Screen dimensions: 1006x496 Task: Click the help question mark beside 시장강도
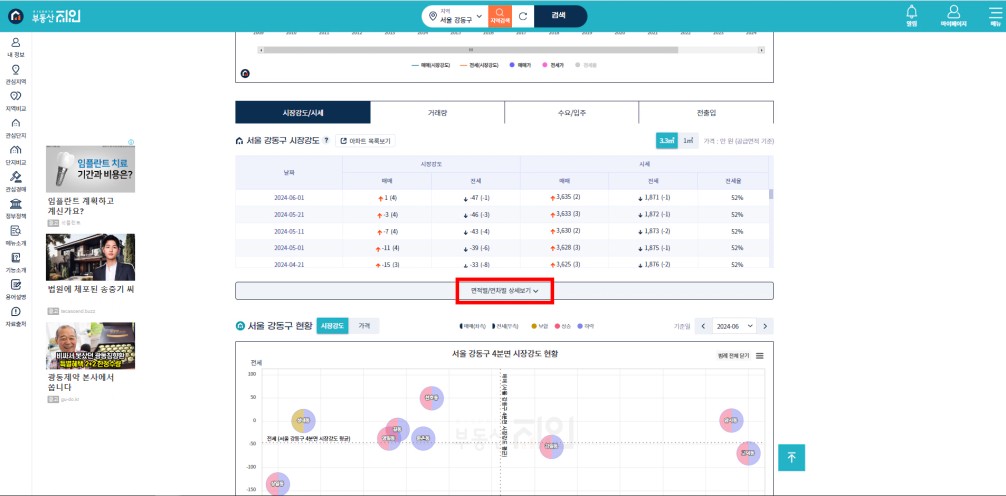click(326, 141)
